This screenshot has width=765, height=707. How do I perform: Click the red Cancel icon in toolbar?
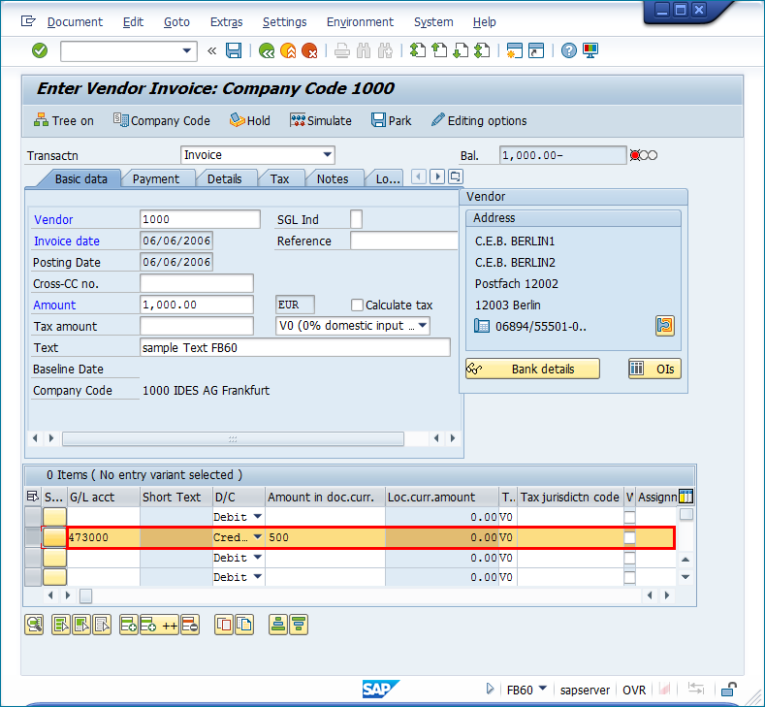(x=310, y=51)
